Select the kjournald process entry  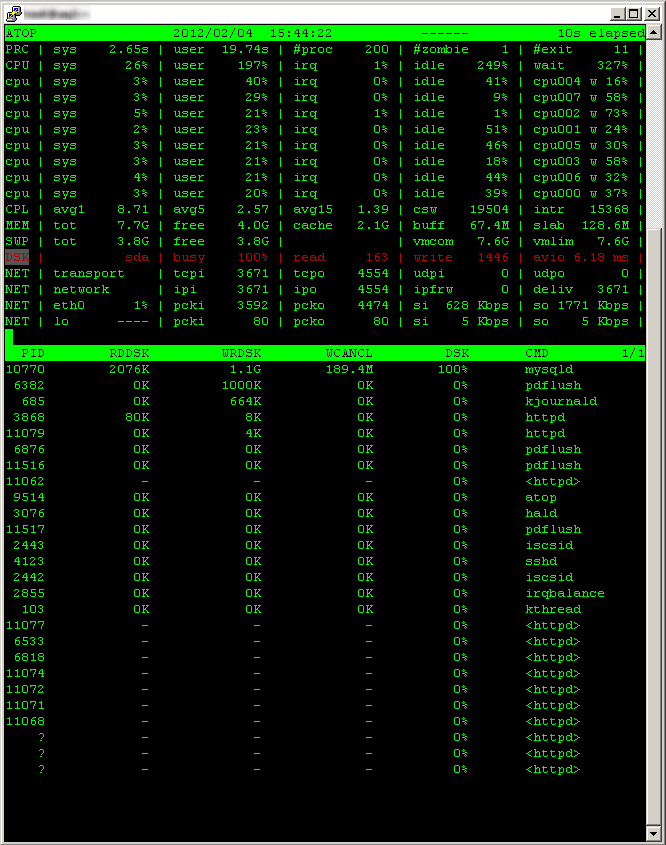pos(561,401)
